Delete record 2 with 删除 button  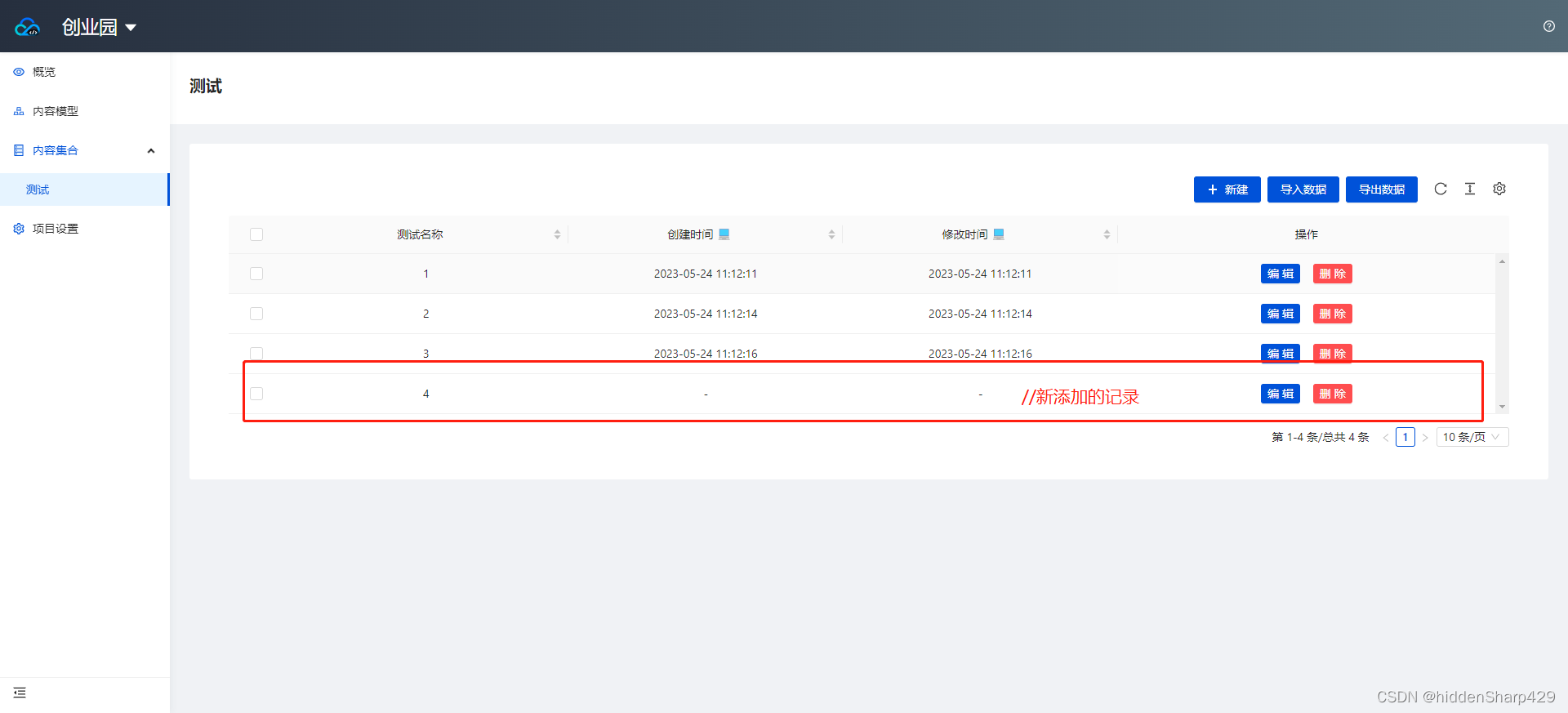pyautogui.click(x=1333, y=314)
